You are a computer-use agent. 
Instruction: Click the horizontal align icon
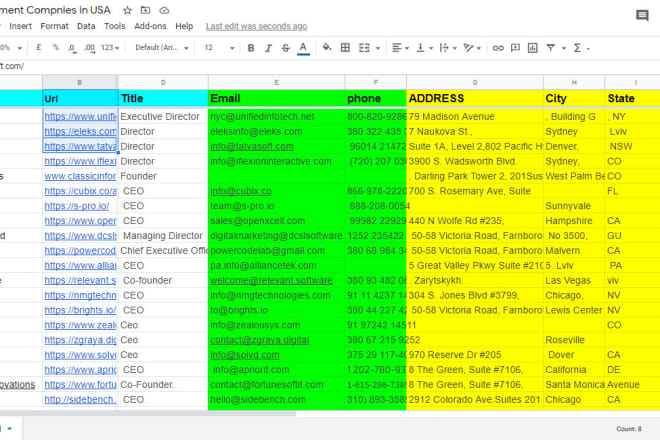point(397,48)
